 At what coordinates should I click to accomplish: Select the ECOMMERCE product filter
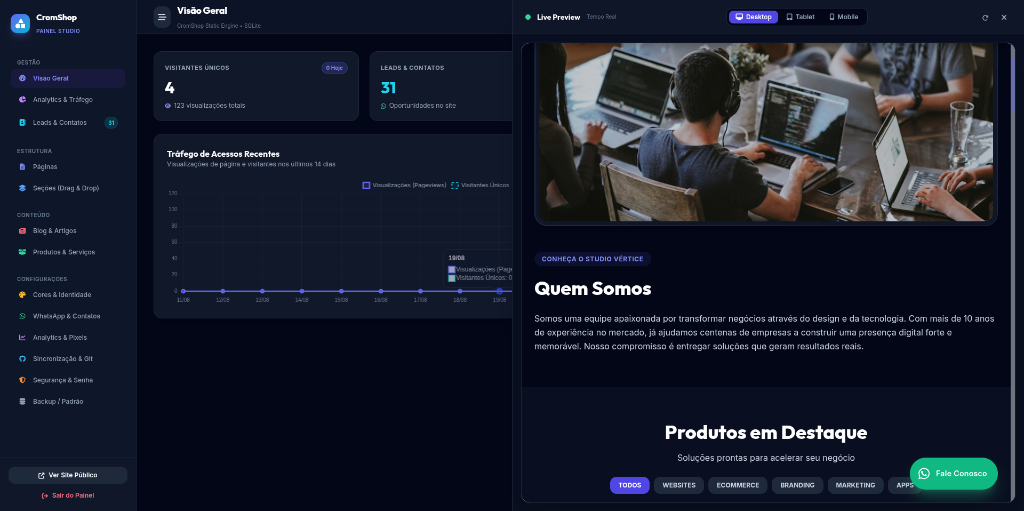tap(738, 486)
